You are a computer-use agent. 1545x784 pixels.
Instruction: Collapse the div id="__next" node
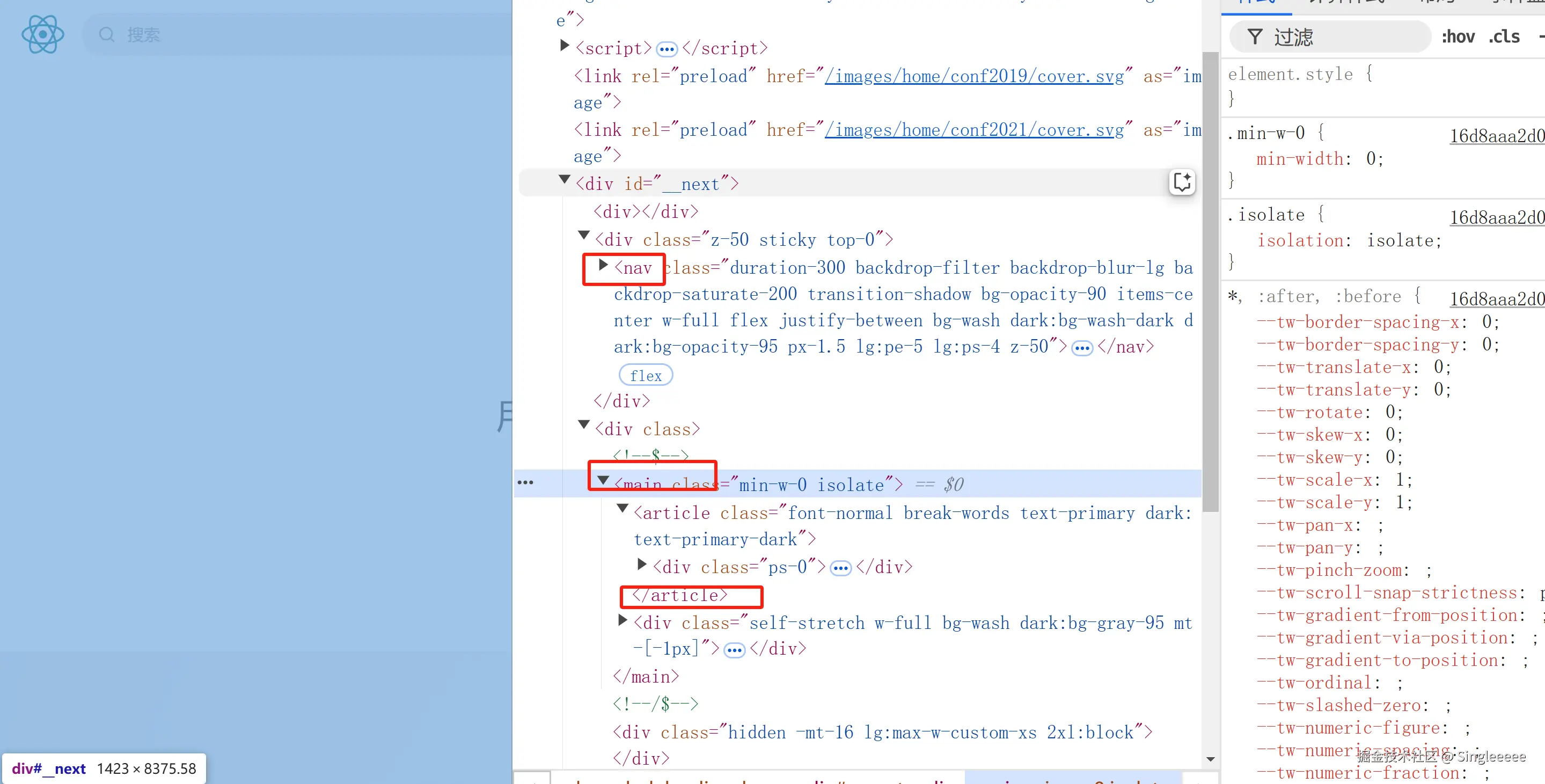point(565,180)
